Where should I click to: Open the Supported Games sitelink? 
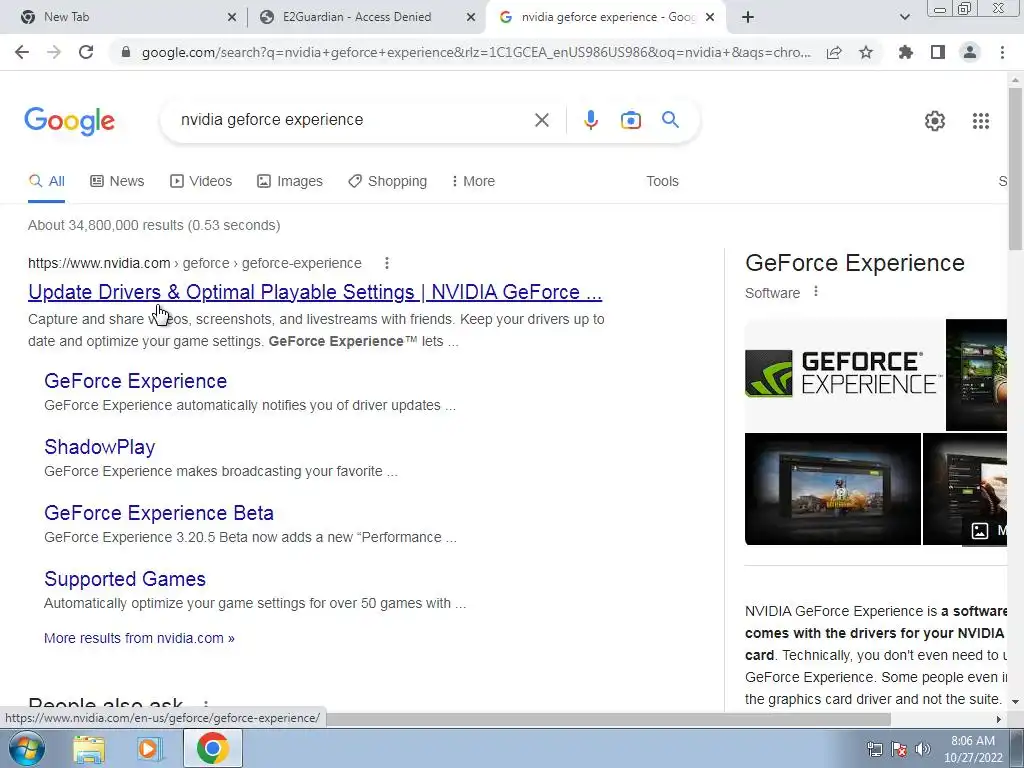(125, 579)
